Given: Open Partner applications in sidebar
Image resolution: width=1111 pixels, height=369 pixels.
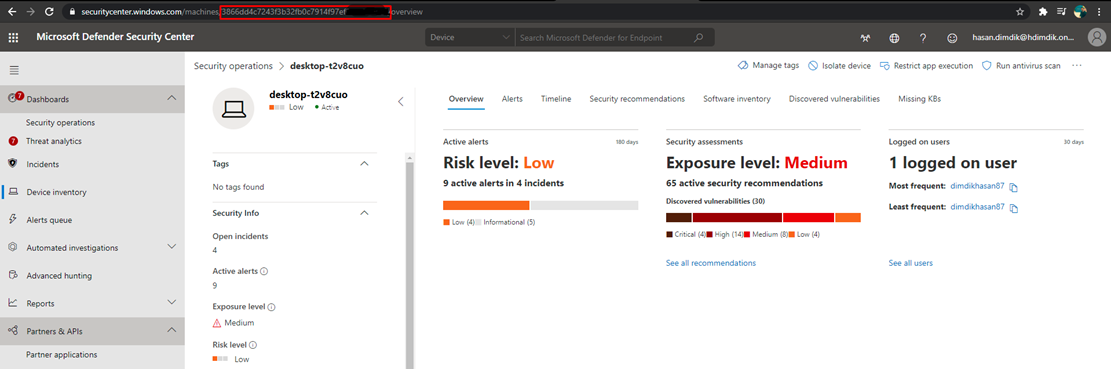Looking at the screenshot, I should pyautogui.click(x=62, y=355).
